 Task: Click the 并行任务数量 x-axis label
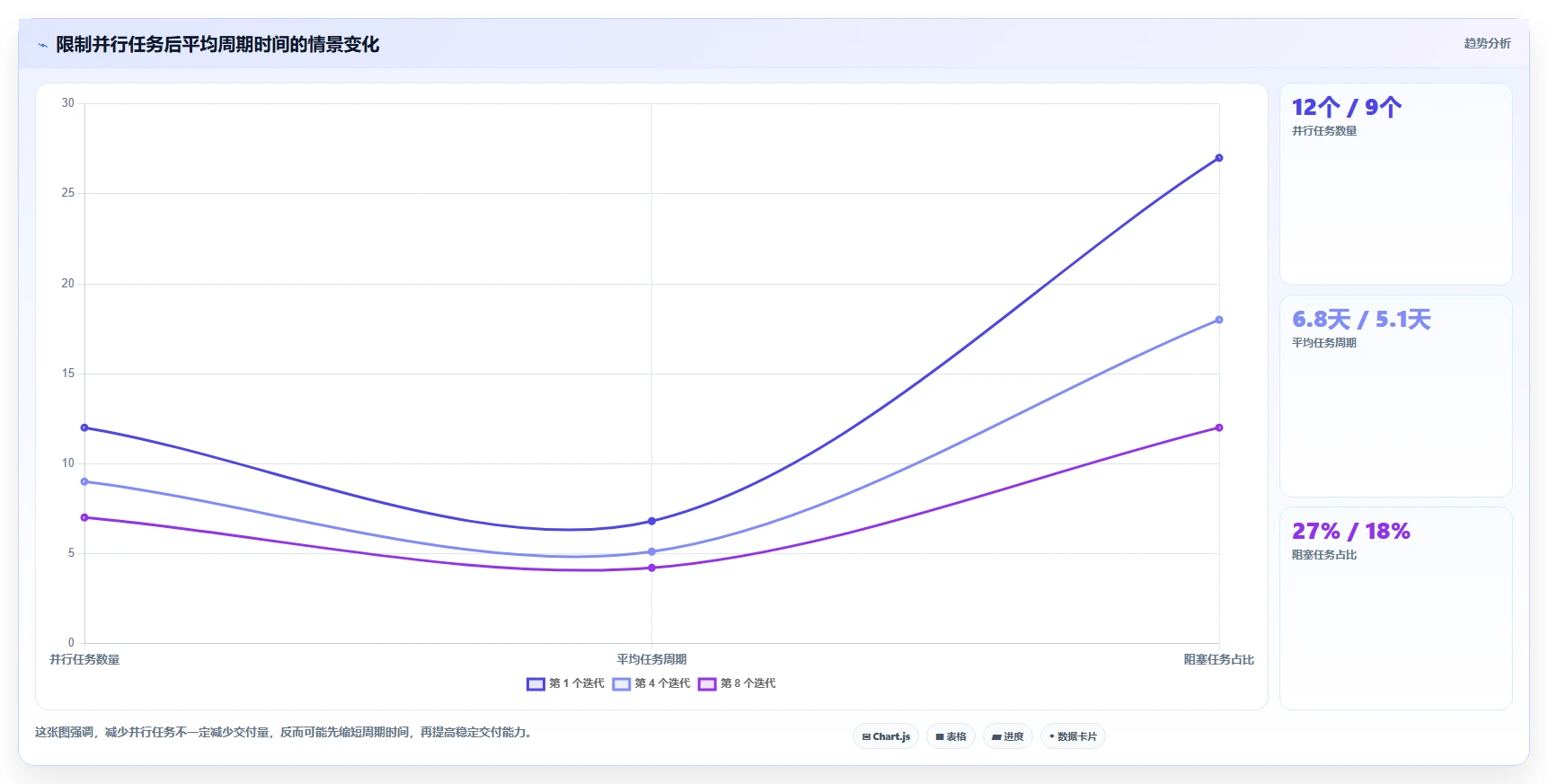click(x=84, y=659)
